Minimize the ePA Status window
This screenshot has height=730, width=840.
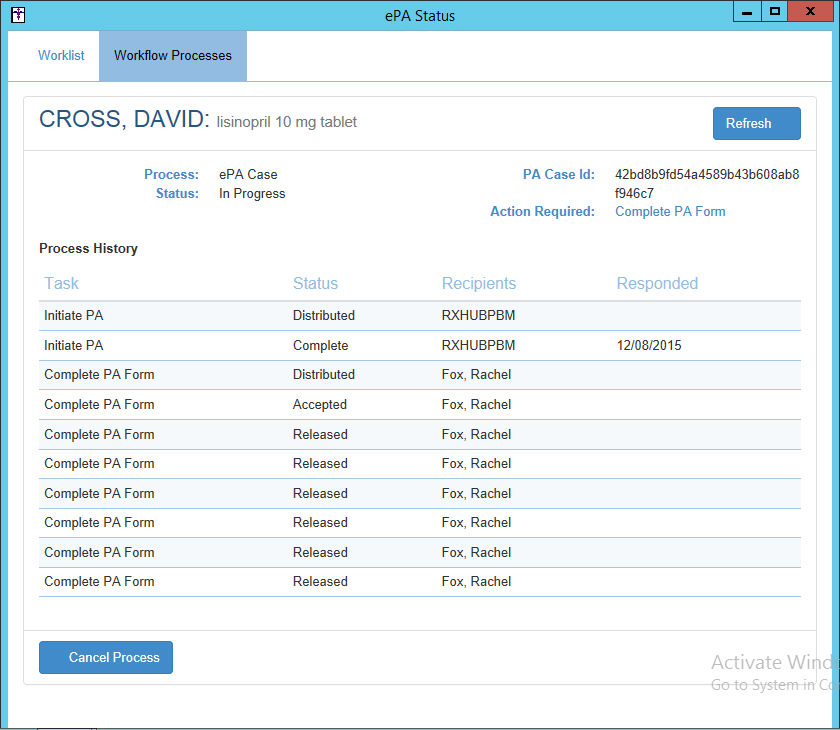pyautogui.click(x=747, y=11)
